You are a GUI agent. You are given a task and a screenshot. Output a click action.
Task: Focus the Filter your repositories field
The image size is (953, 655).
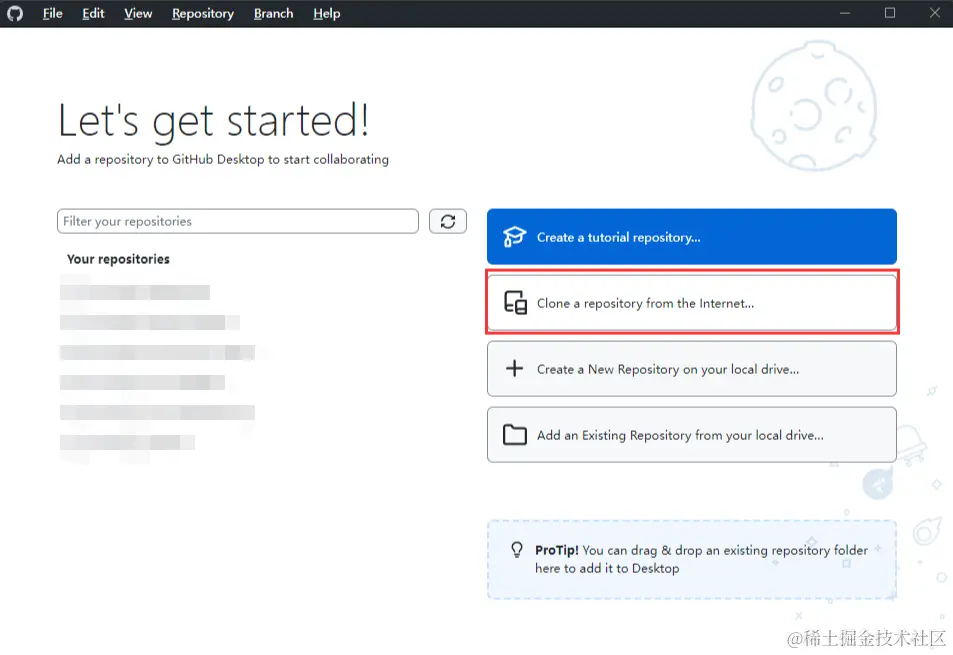click(238, 221)
